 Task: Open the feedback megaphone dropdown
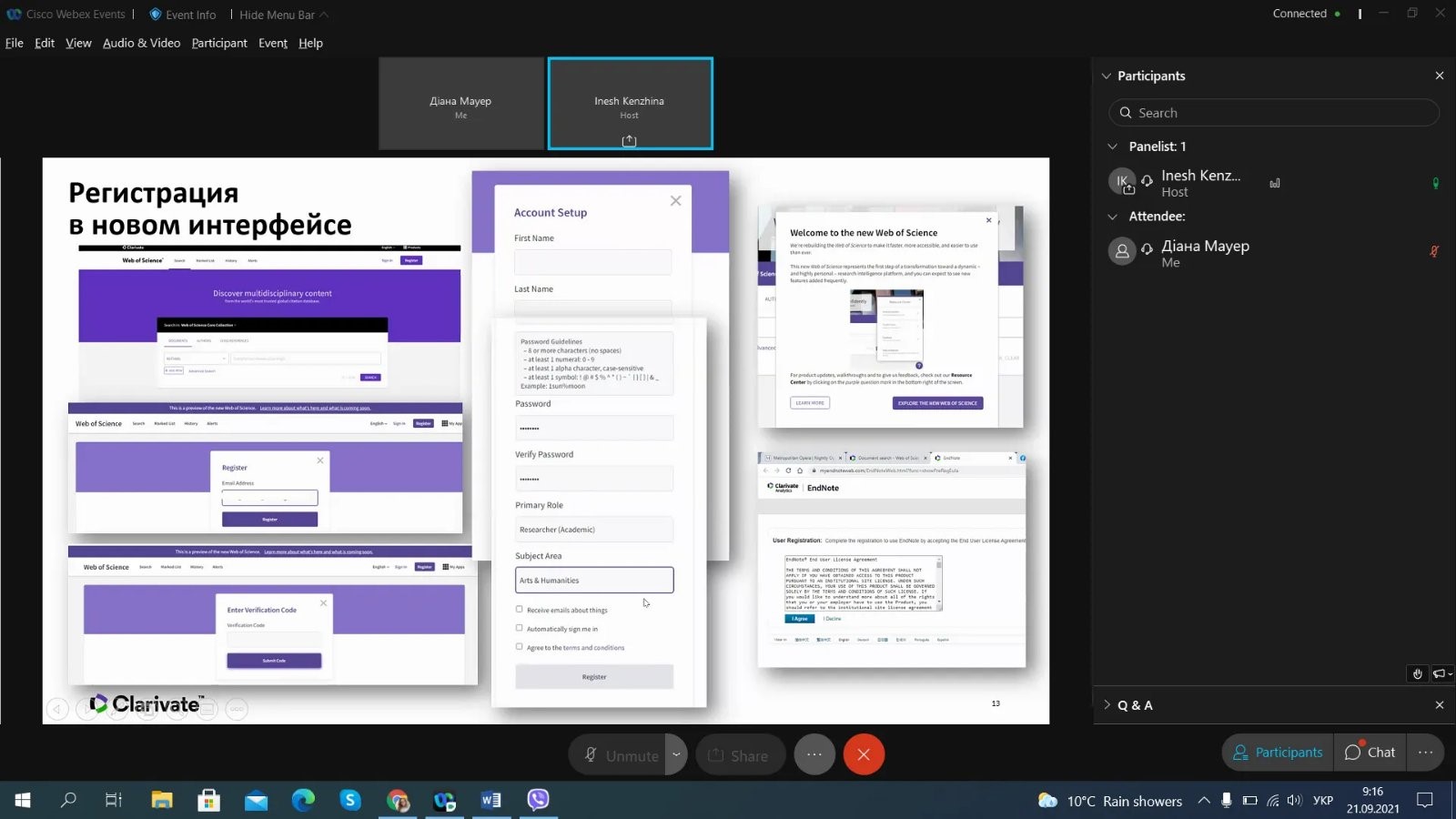[1442, 673]
